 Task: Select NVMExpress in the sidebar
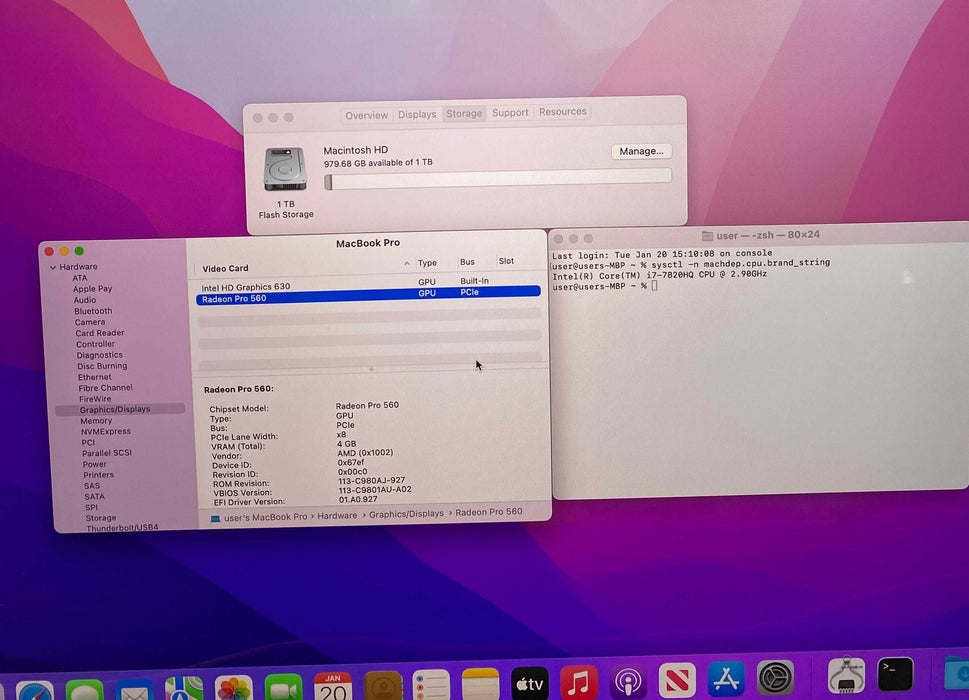tap(106, 431)
